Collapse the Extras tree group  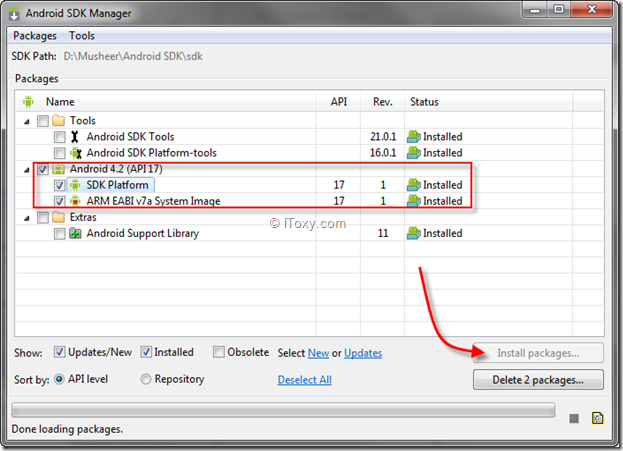pos(27,218)
